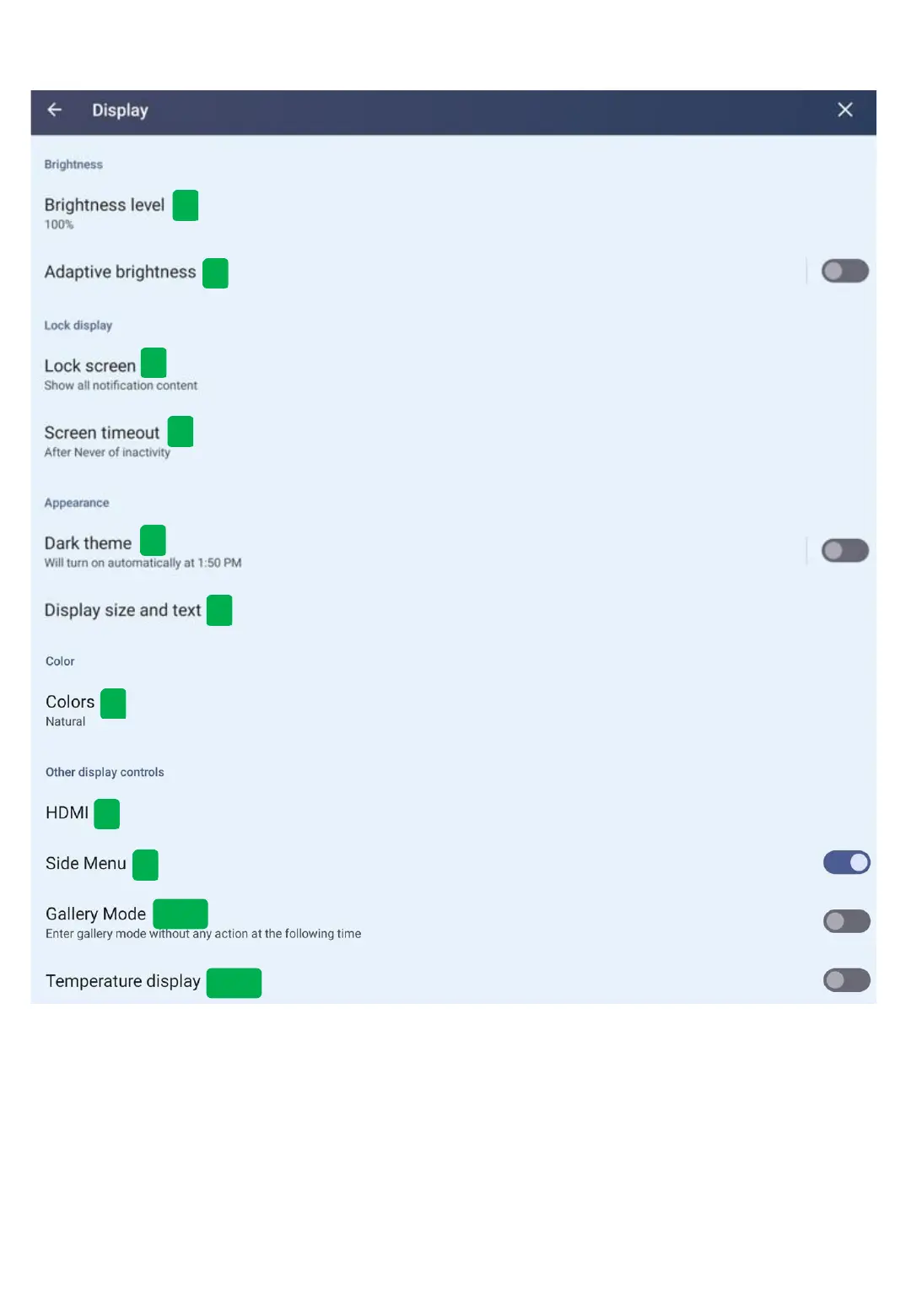Click the Gallery Mode label
The image size is (911, 1316).
[x=95, y=914]
